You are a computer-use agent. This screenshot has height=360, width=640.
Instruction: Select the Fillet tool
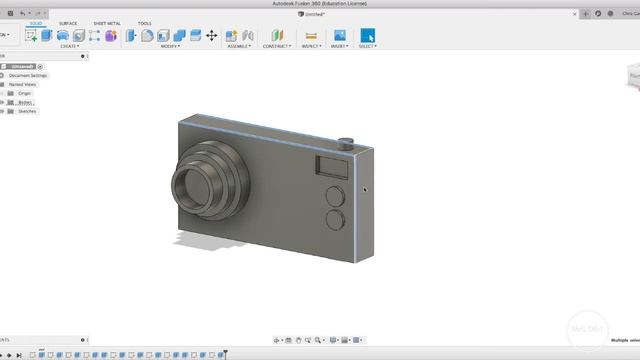pyautogui.click(x=147, y=36)
